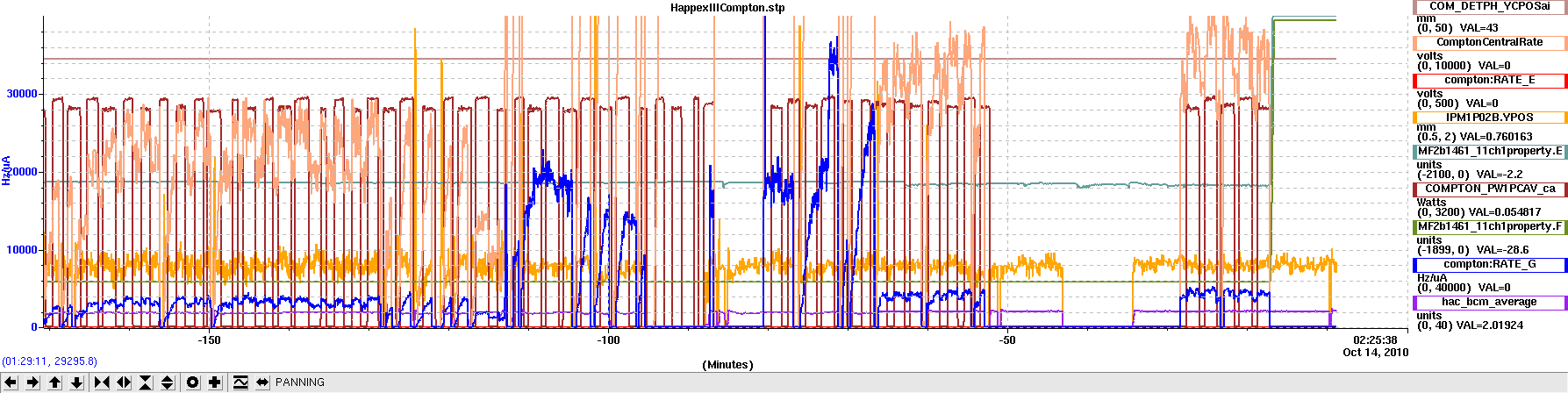Click the Hz/uA unit label under compton:RATE_G

point(1432,277)
